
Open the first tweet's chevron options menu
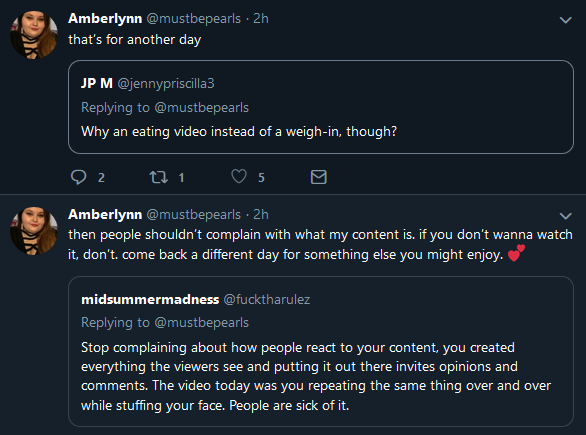pyautogui.click(x=565, y=20)
